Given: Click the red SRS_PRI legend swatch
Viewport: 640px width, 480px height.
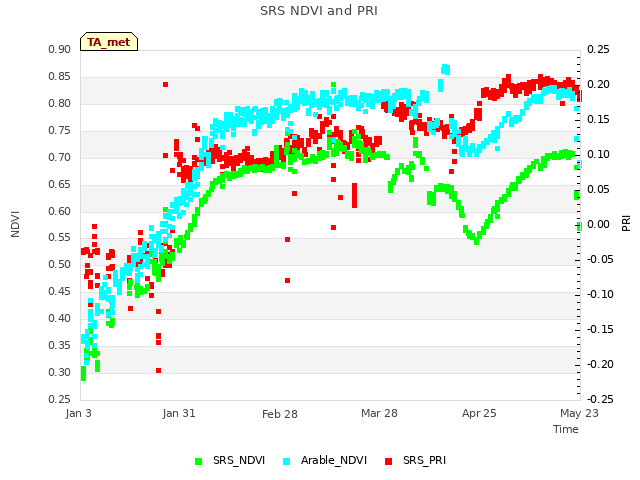Looking at the screenshot, I should [x=389, y=461].
